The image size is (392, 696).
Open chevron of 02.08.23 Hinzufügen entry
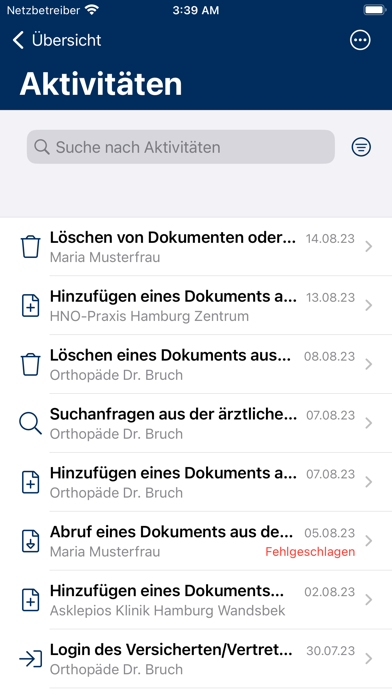tap(368, 600)
